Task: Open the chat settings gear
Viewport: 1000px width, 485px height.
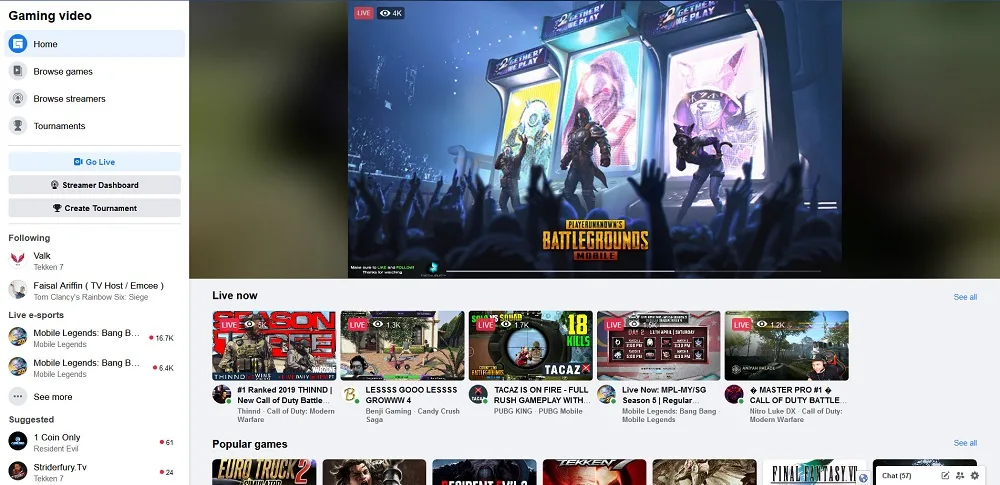Action: (974, 475)
